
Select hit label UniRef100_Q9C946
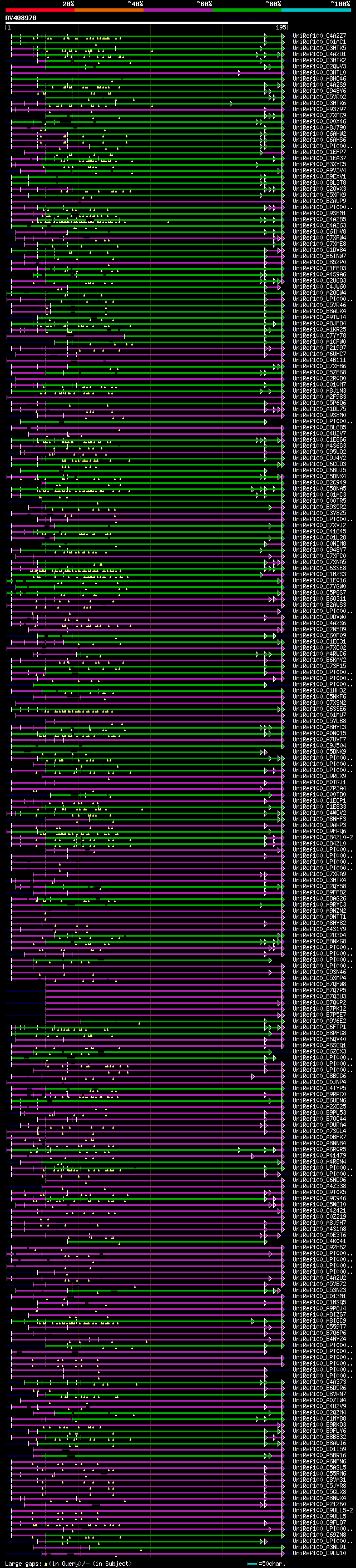pos(319,1199)
